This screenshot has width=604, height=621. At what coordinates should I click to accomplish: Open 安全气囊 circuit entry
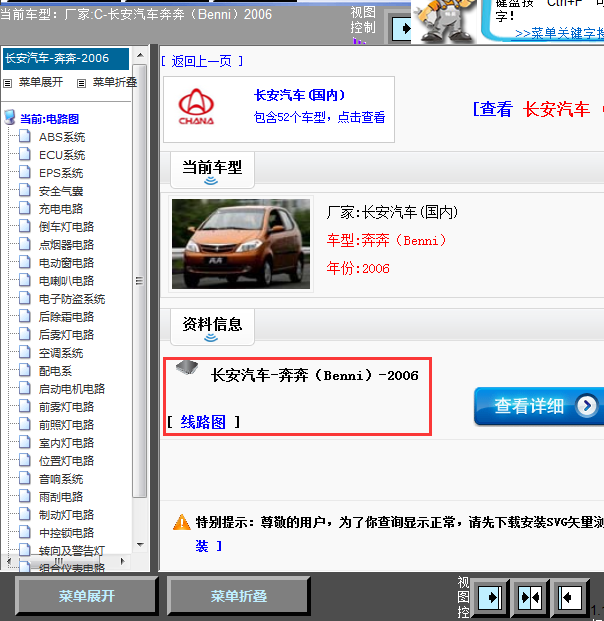coord(61,191)
